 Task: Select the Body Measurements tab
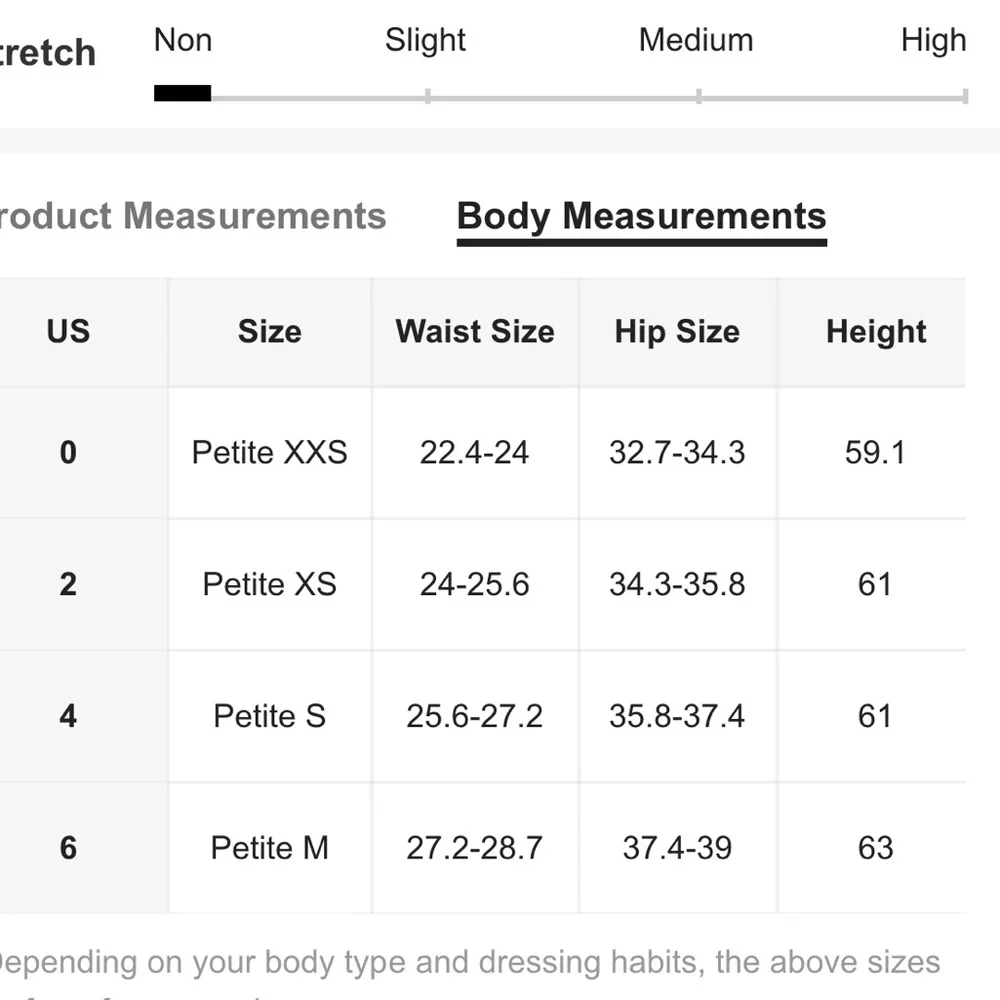pyautogui.click(x=641, y=216)
